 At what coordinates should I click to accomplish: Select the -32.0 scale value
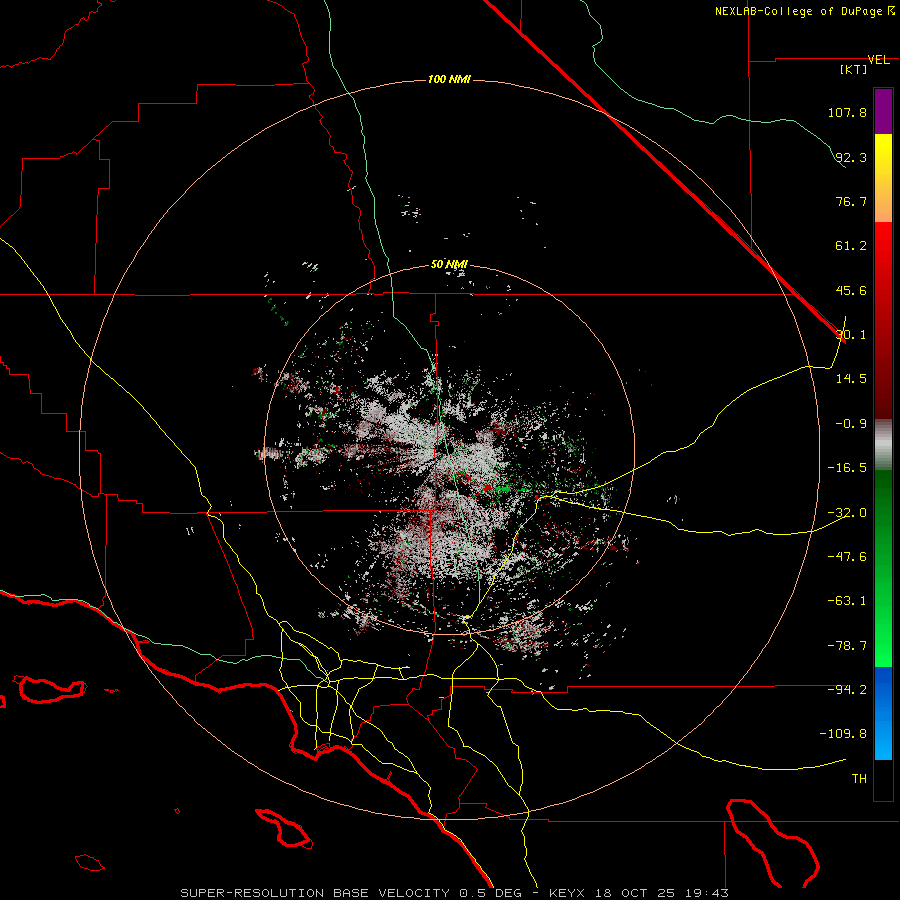click(847, 513)
